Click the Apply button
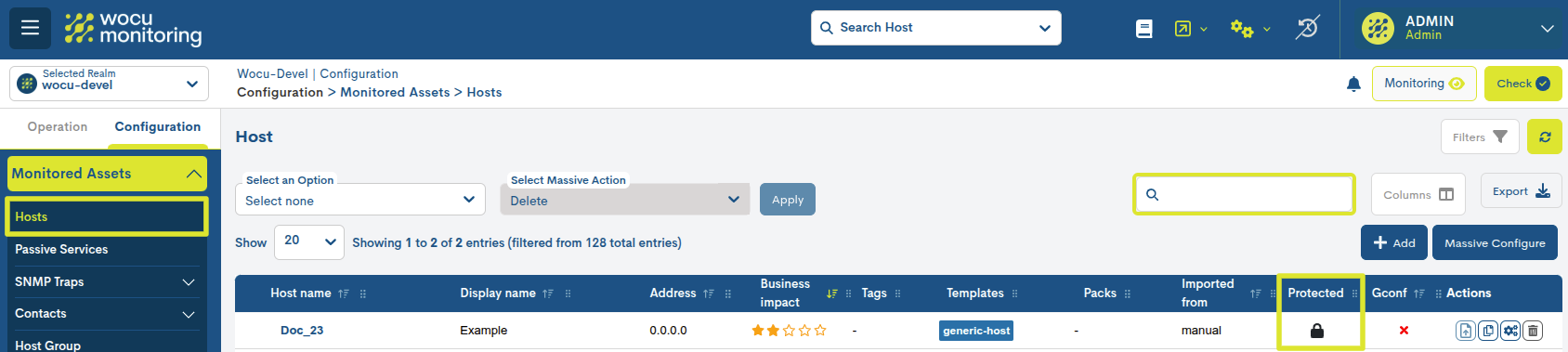Viewport: 1568px width, 352px height. click(788, 200)
